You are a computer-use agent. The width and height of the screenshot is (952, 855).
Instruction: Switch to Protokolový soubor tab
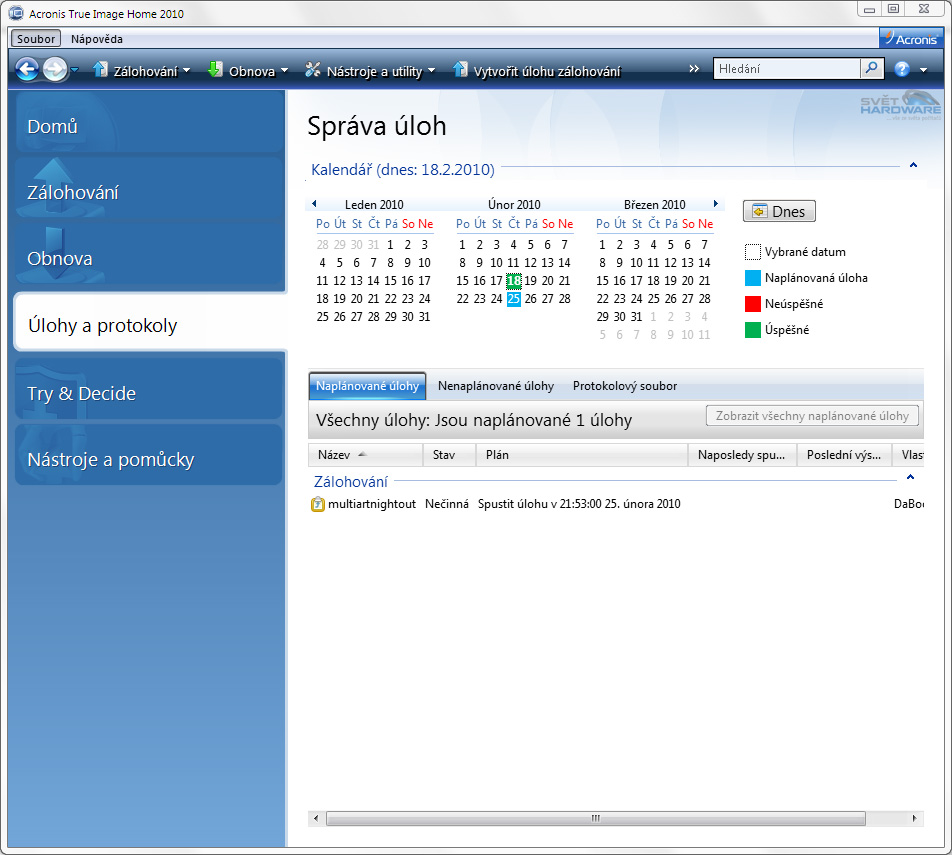[x=624, y=386]
